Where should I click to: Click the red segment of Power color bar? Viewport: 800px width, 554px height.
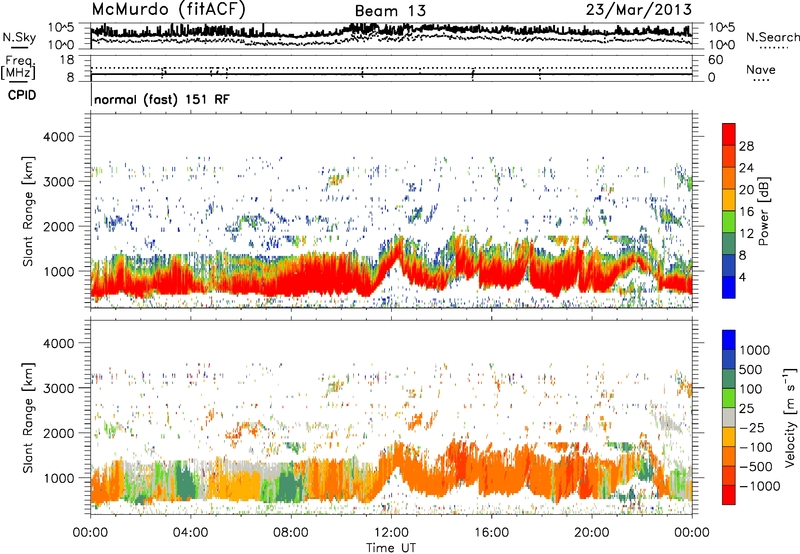729,134
